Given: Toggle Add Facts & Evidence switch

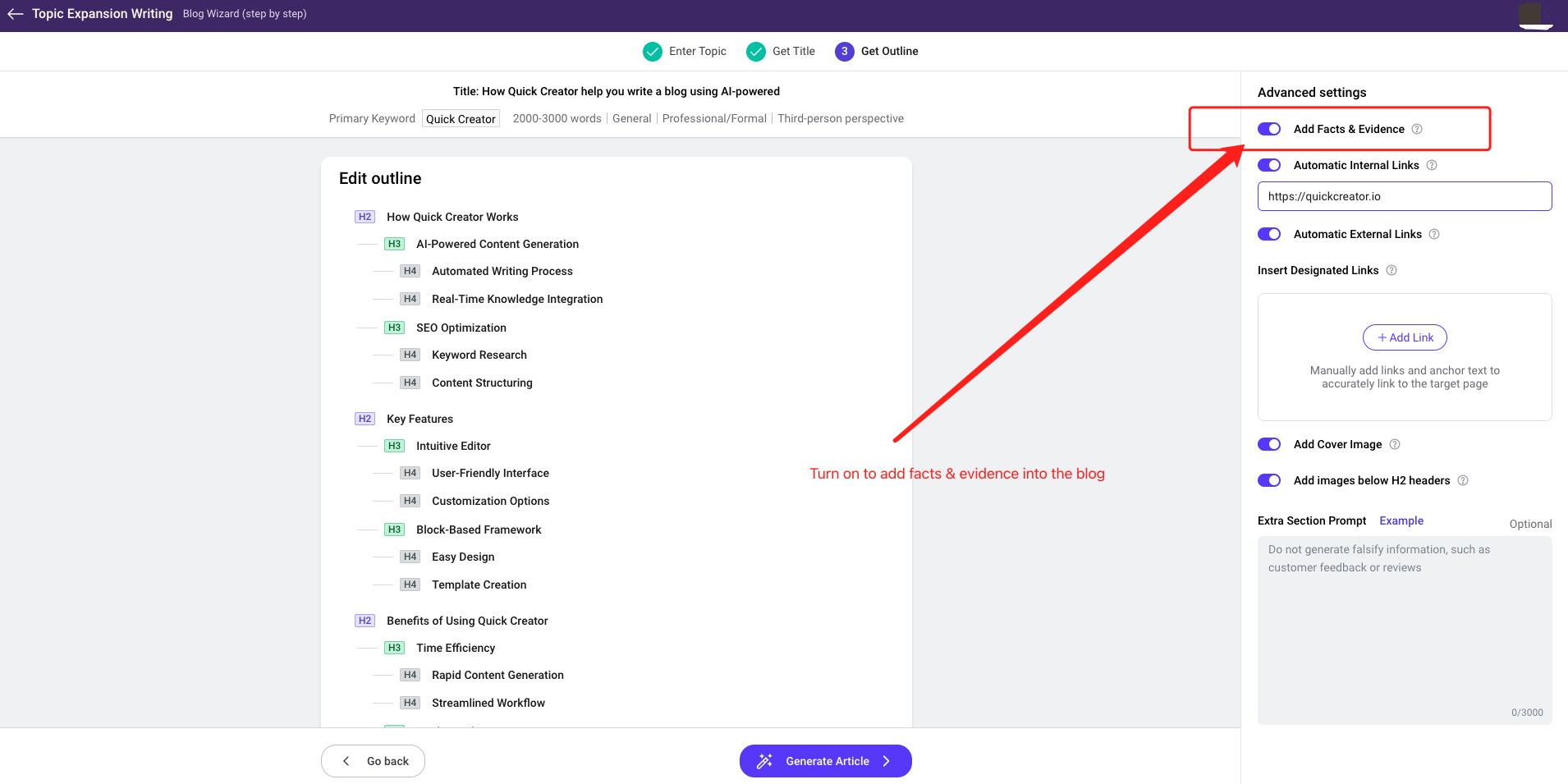Looking at the screenshot, I should click(x=1269, y=129).
